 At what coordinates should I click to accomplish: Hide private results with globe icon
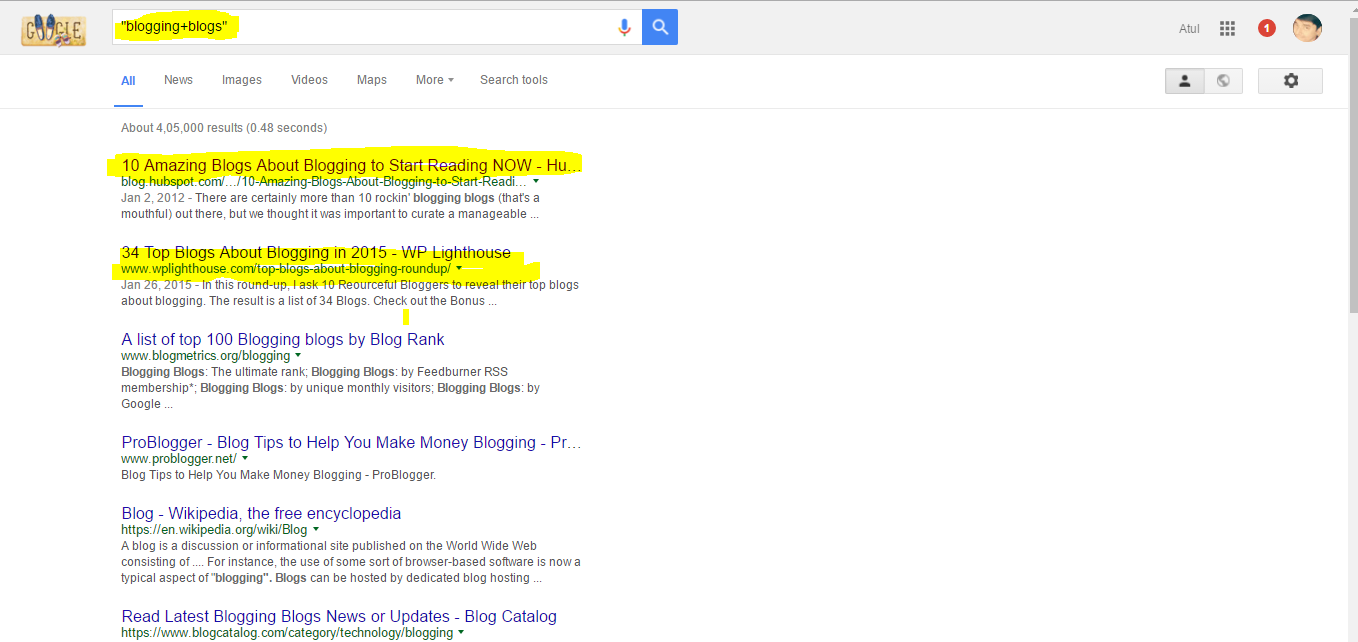pyautogui.click(x=1223, y=81)
